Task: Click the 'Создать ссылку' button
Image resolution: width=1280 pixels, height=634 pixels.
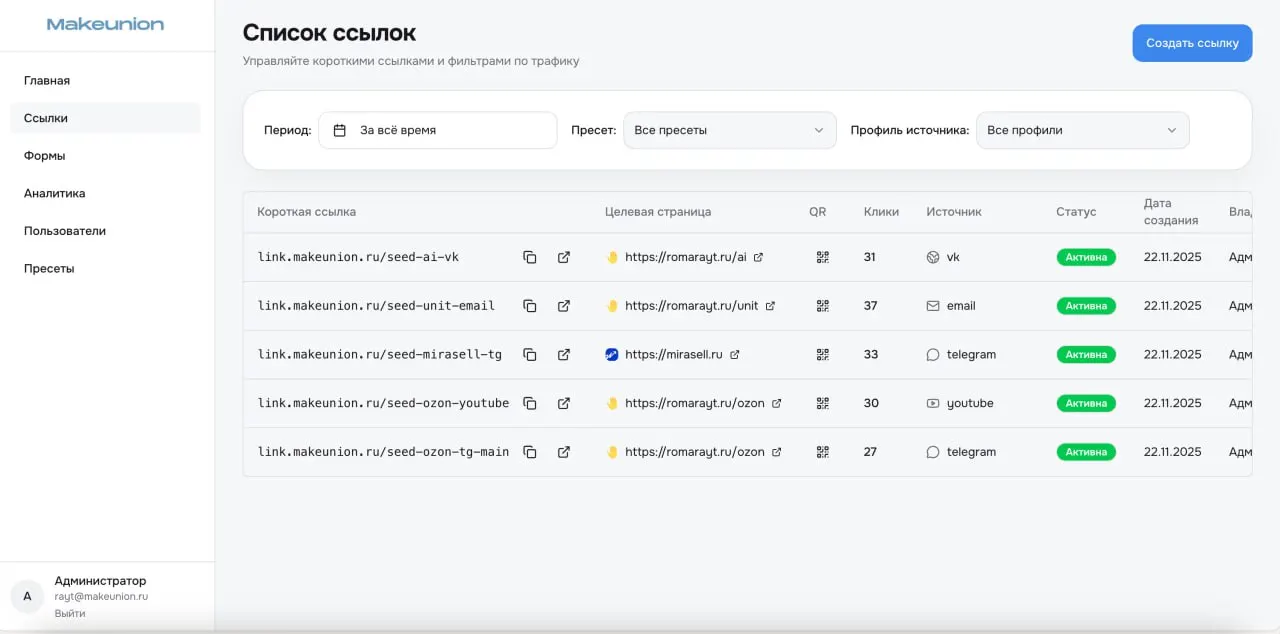Action: (1192, 43)
